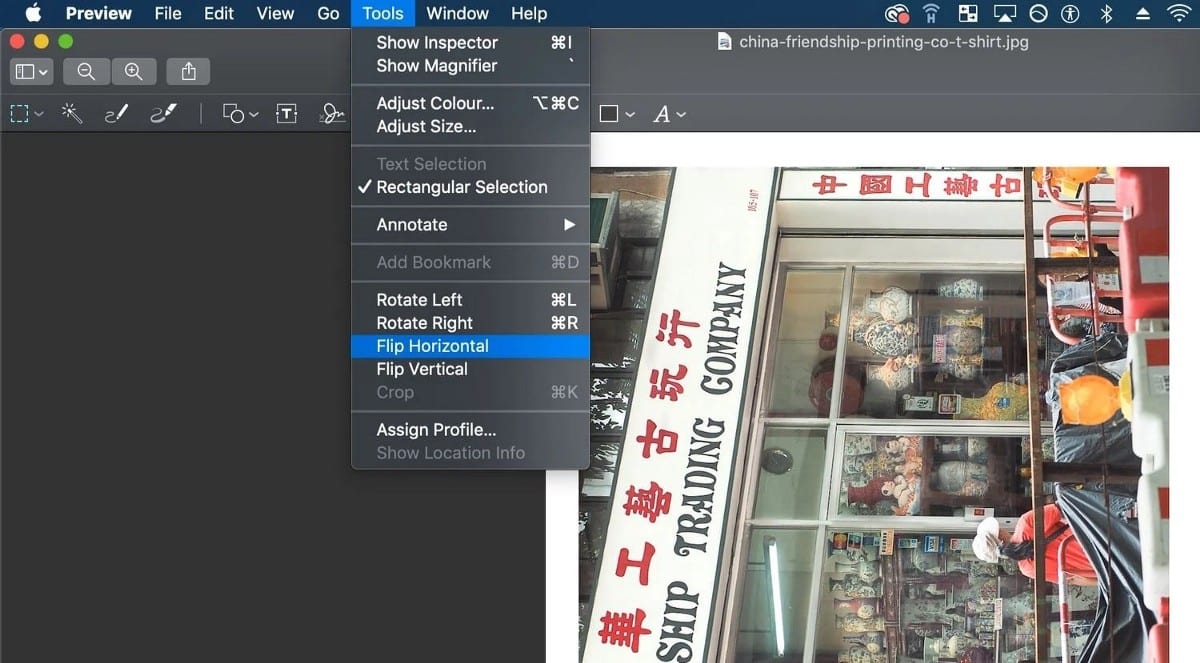Open Creative Cloud menu bar icon

(897, 14)
